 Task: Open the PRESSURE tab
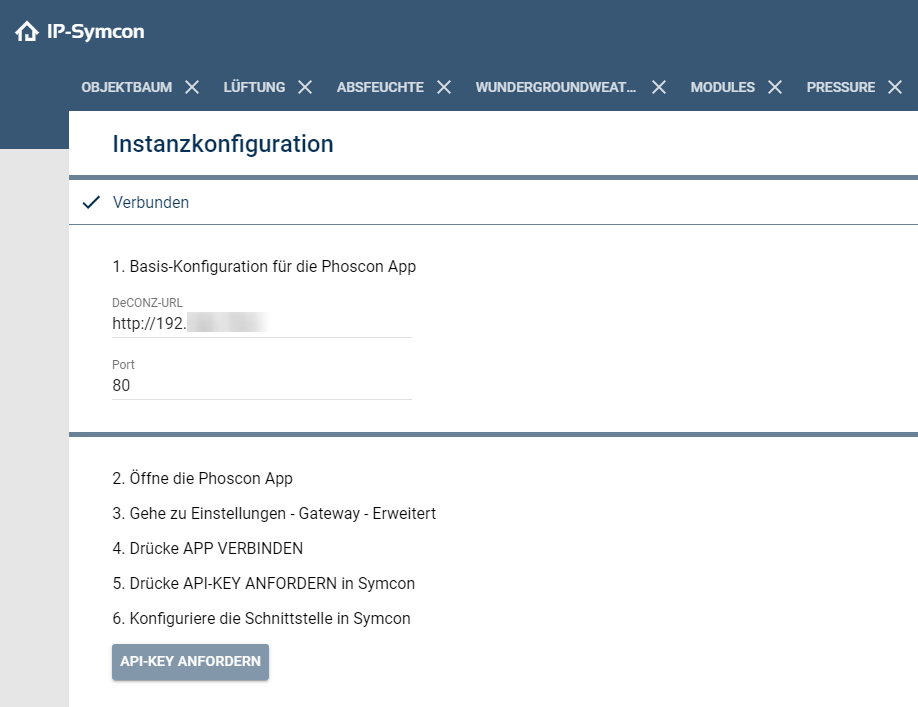click(843, 87)
